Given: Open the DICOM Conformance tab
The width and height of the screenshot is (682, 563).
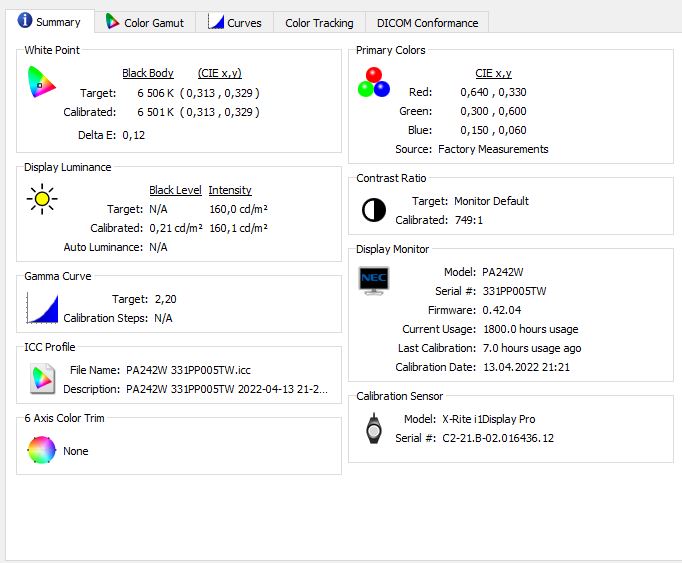Looking at the screenshot, I should (427, 23).
